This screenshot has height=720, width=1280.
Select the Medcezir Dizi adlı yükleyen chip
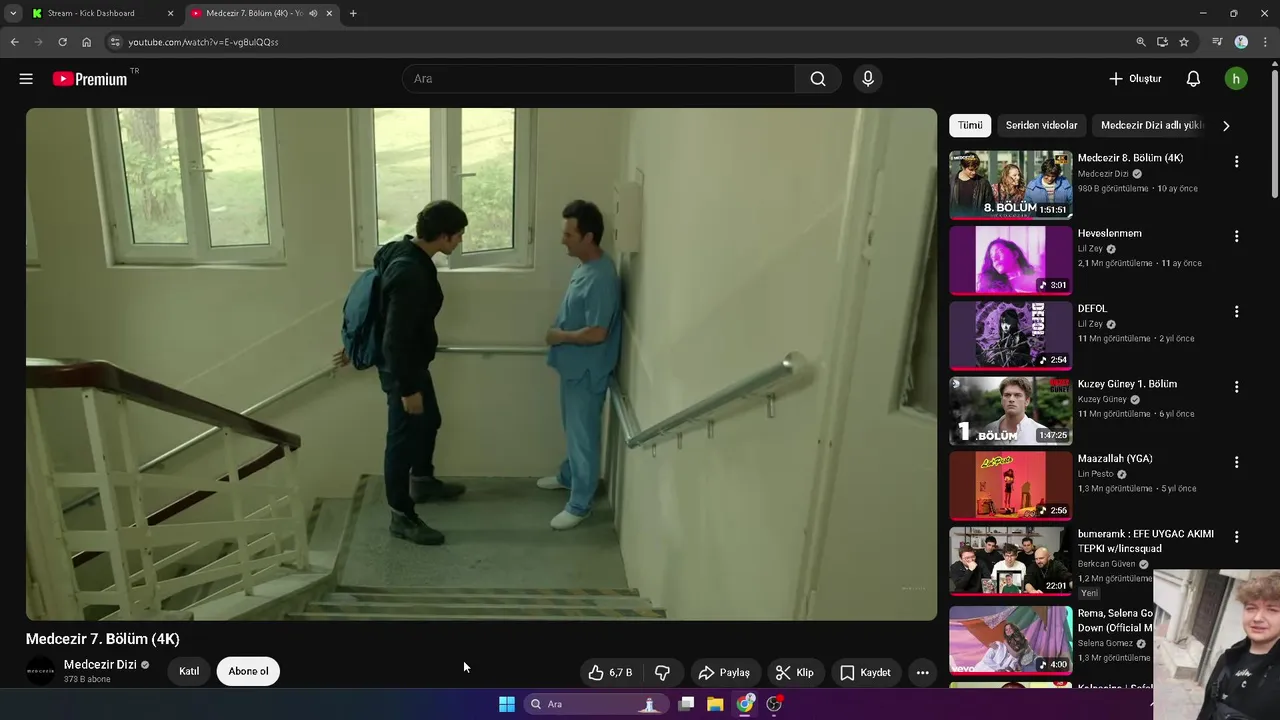pyautogui.click(x=1152, y=125)
